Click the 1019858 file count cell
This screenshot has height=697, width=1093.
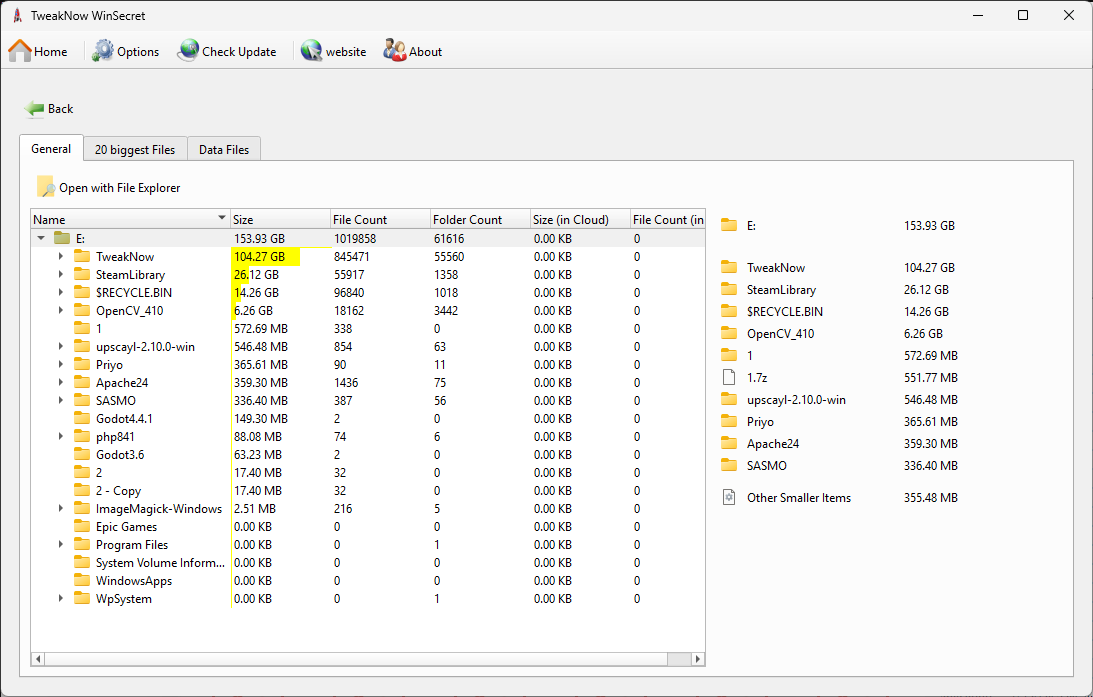[x=355, y=238]
